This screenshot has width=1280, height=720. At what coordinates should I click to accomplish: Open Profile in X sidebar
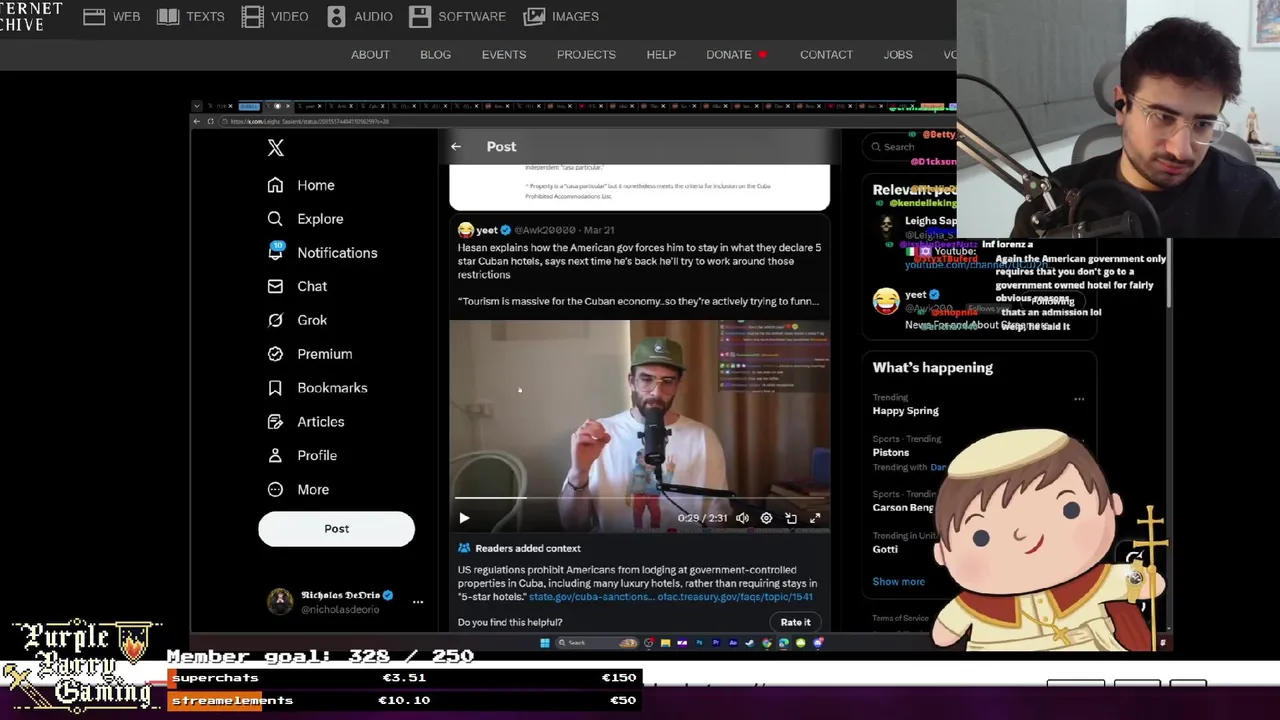(x=302, y=455)
